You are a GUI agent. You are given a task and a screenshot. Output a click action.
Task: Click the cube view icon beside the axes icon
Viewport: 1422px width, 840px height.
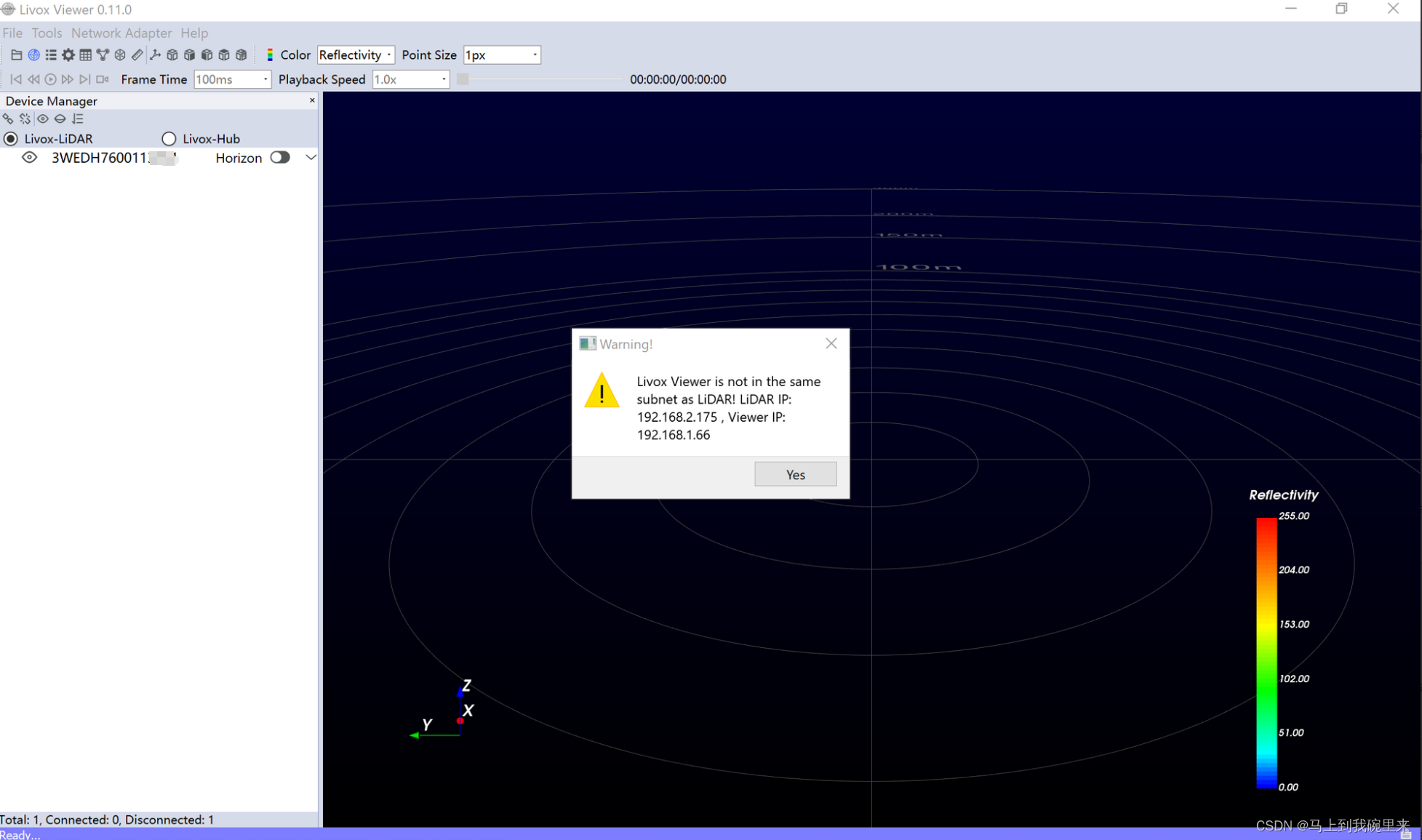(172, 55)
